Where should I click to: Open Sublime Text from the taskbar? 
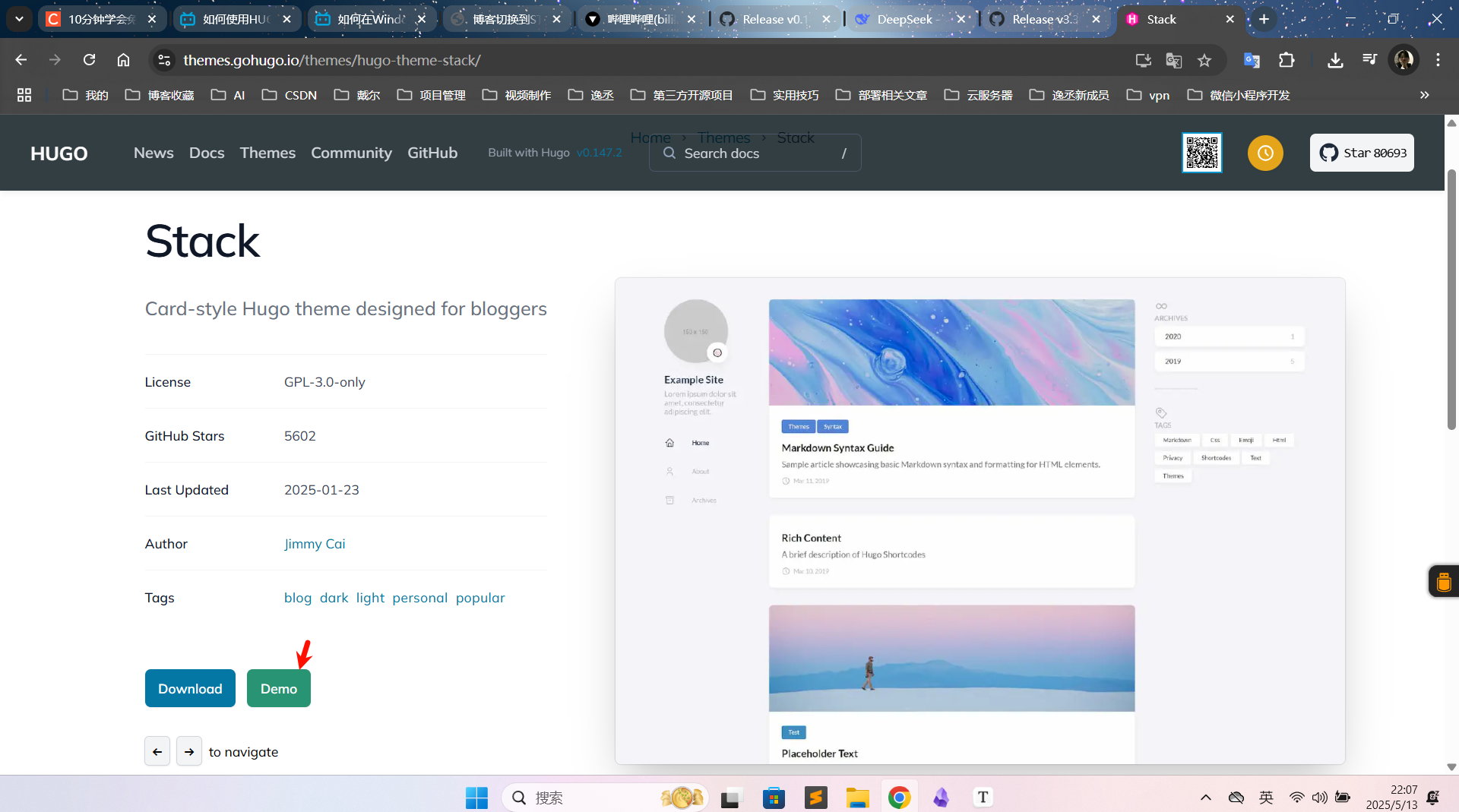click(815, 798)
